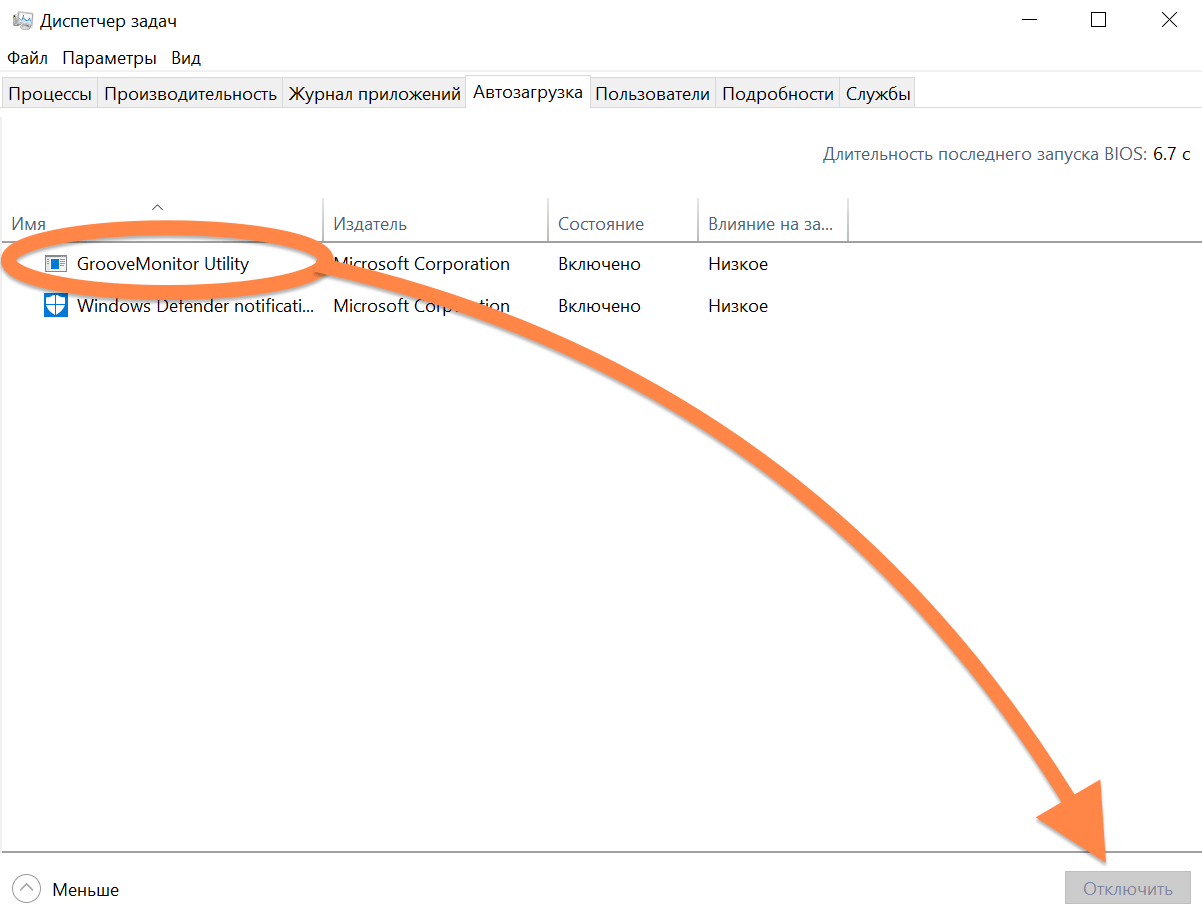Sort by the Состояние column header
1202x920 pixels.
point(623,220)
